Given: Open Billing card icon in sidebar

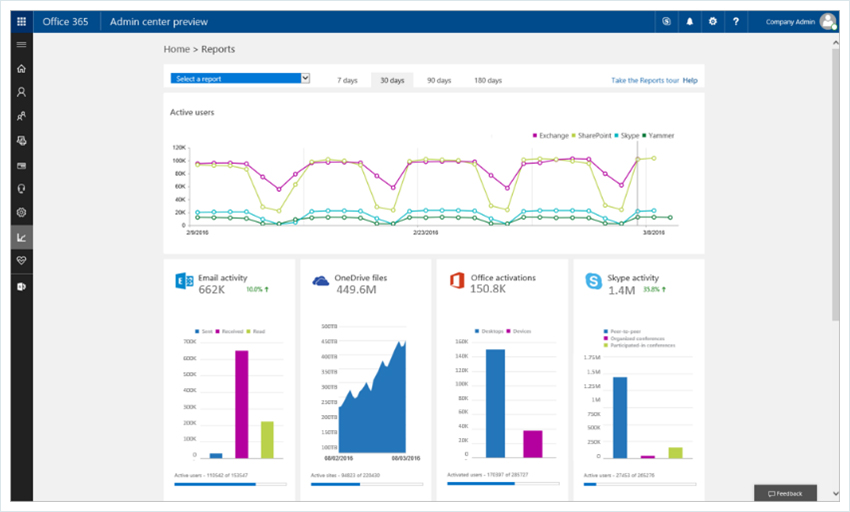Looking at the screenshot, I should tap(21, 165).
